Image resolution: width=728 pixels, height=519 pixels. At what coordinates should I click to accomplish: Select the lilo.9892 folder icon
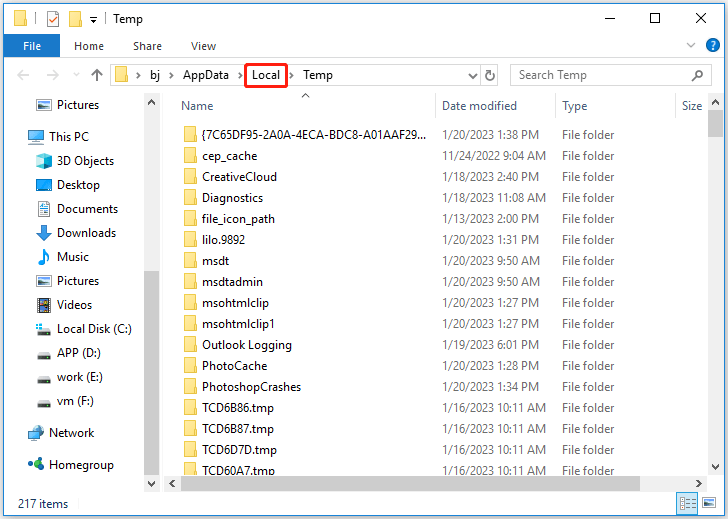[x=190, y=240]
